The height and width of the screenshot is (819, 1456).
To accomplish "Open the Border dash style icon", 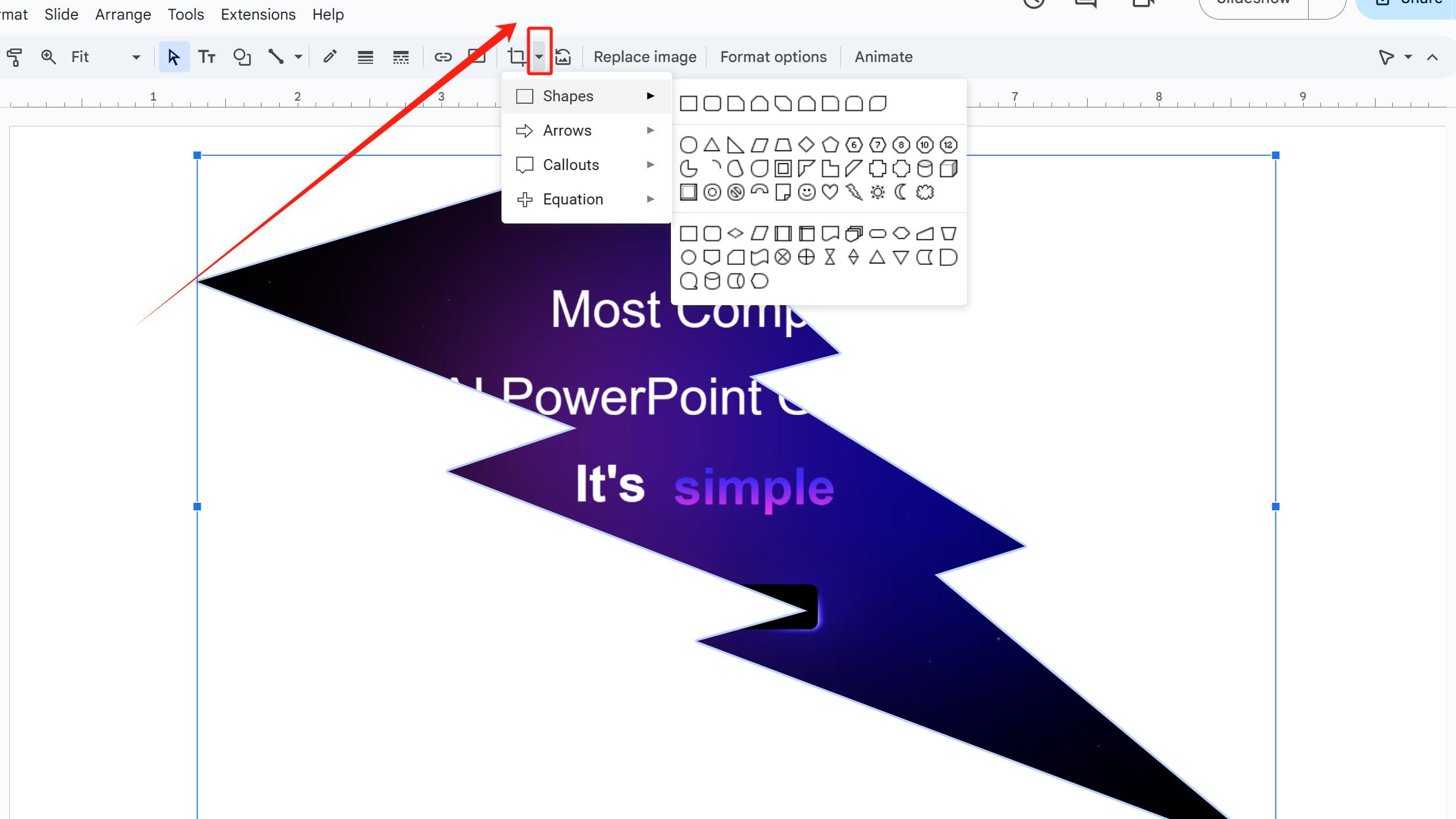I will pyautogui.click(x=401, y=57).
